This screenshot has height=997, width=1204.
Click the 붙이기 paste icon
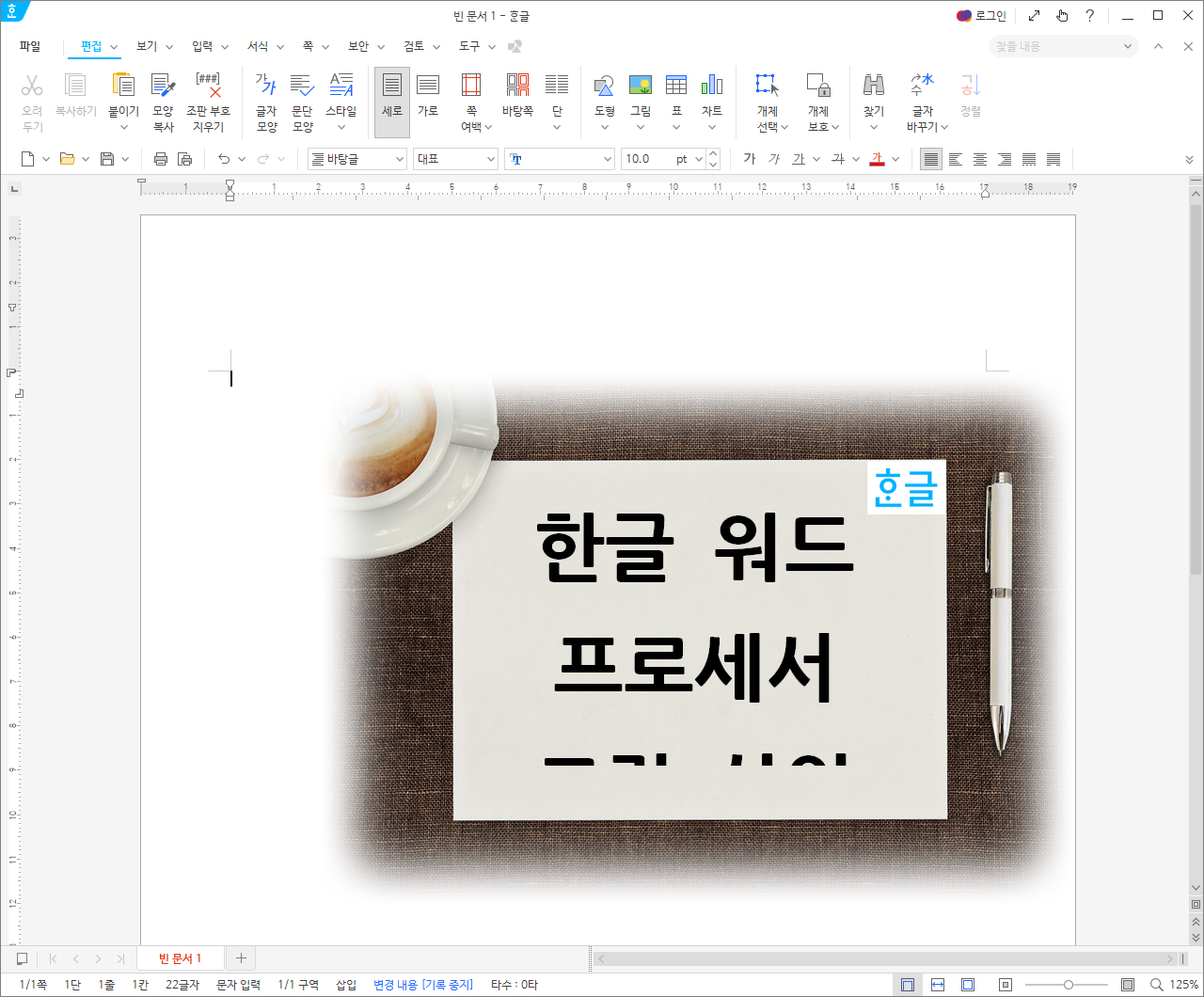(123, 86)
